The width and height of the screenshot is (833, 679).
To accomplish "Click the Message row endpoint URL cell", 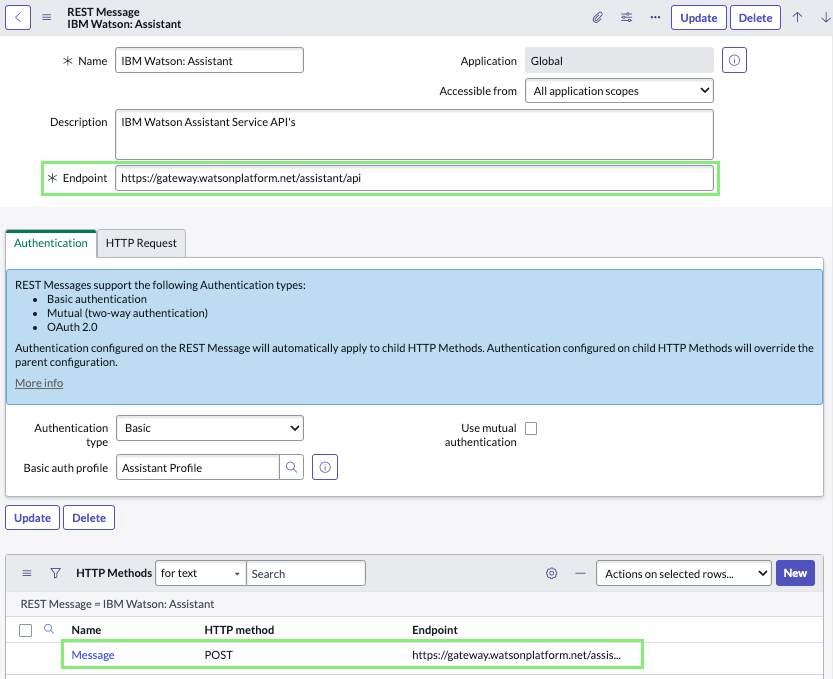I will pos(516,655).
